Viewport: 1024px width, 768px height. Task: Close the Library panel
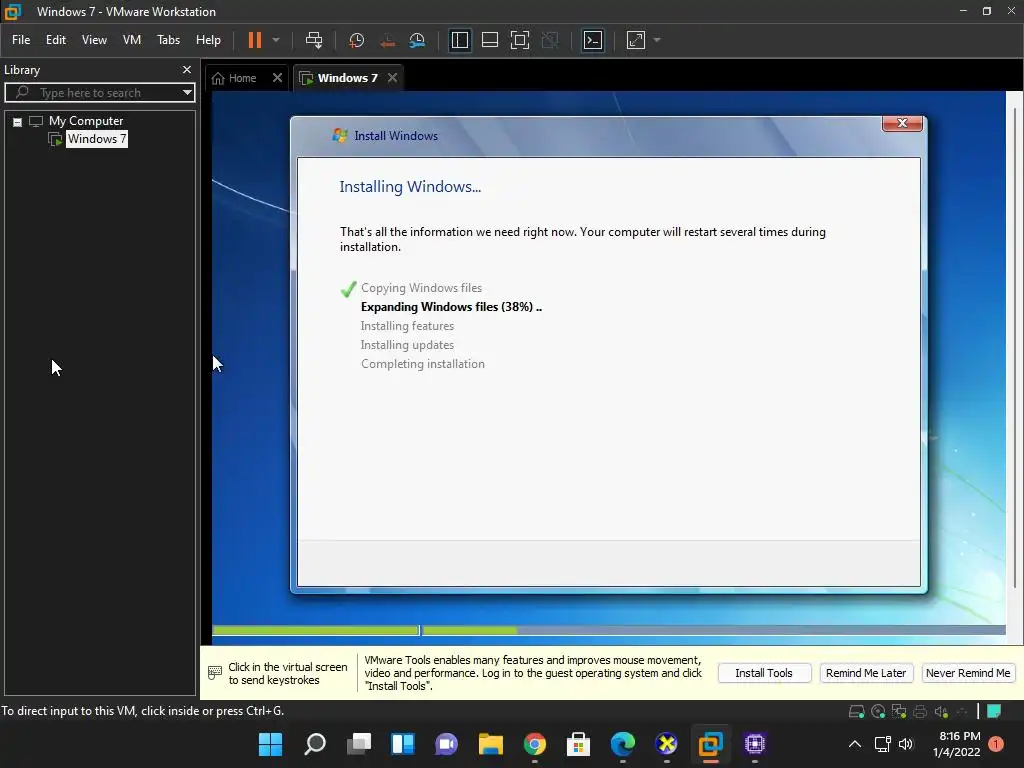[x=187, y=69]
